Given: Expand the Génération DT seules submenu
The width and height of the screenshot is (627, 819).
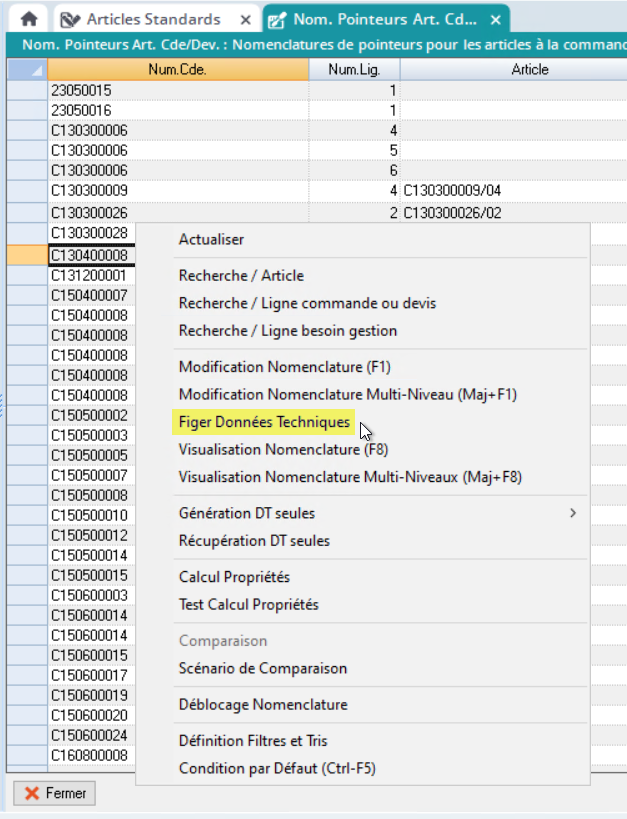Looking at the screenshot, I should (572, 513).
